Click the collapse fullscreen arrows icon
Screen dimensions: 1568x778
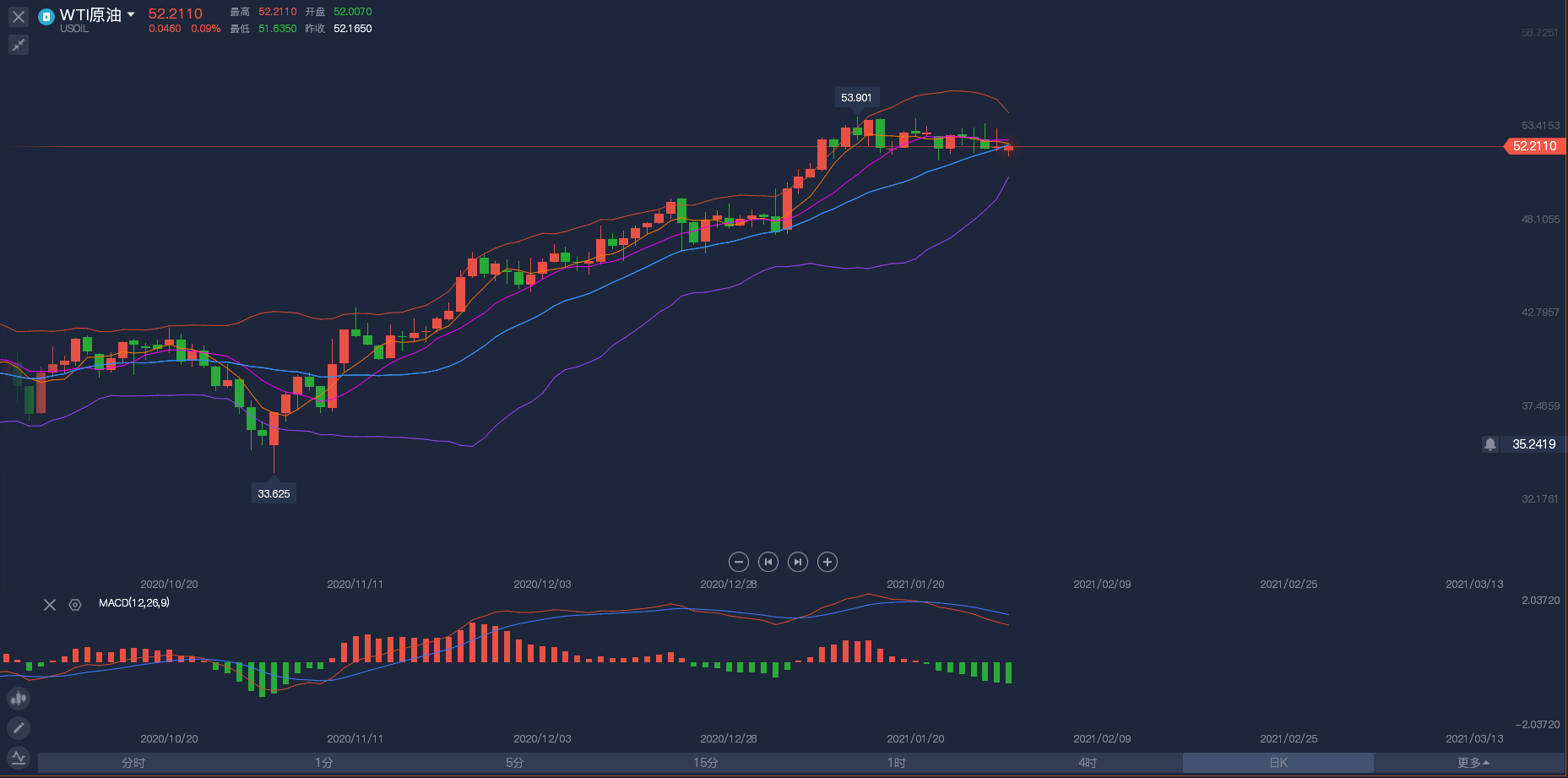pyautogui.click(x=19, y=45)
